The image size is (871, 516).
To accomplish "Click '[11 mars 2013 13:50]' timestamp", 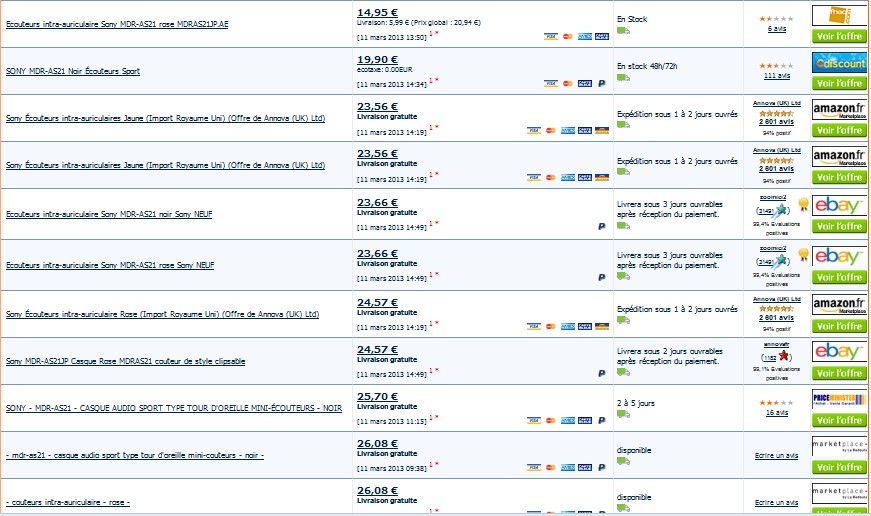I will click(392, 37).
